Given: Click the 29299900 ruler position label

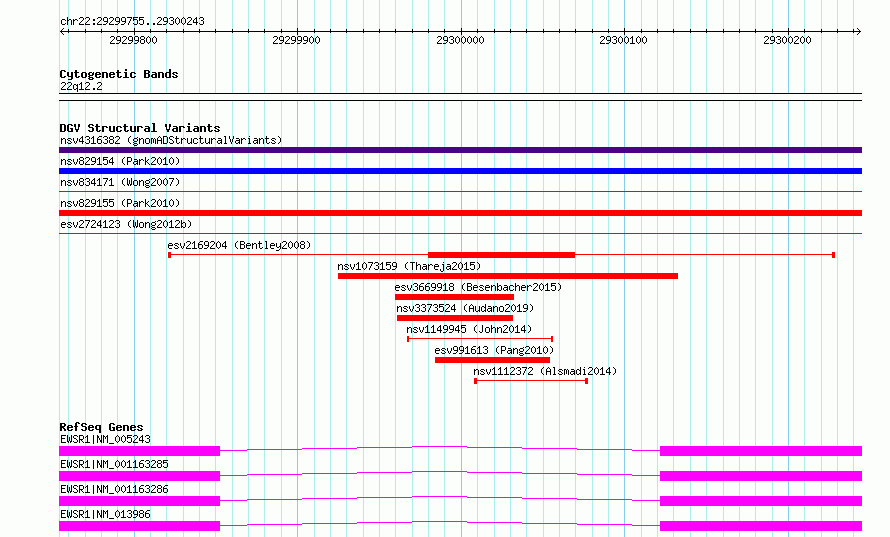Looking at the screenshot, I should click(296, 40).
